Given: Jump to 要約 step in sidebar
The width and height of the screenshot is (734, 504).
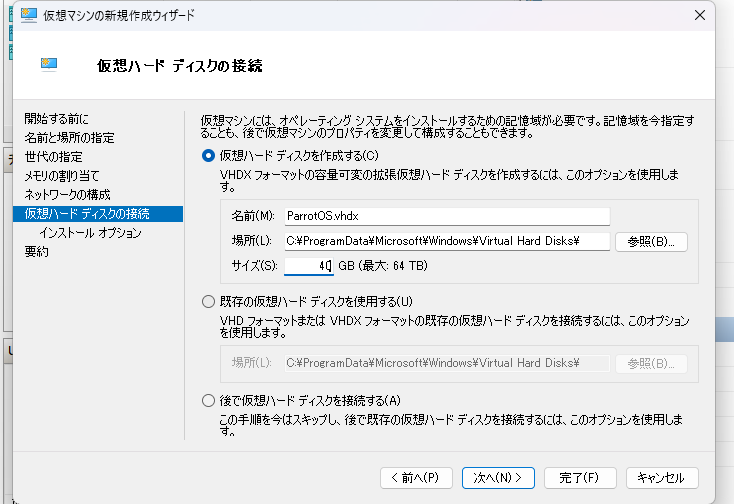Looking at the screenshot, I should 36,252.
